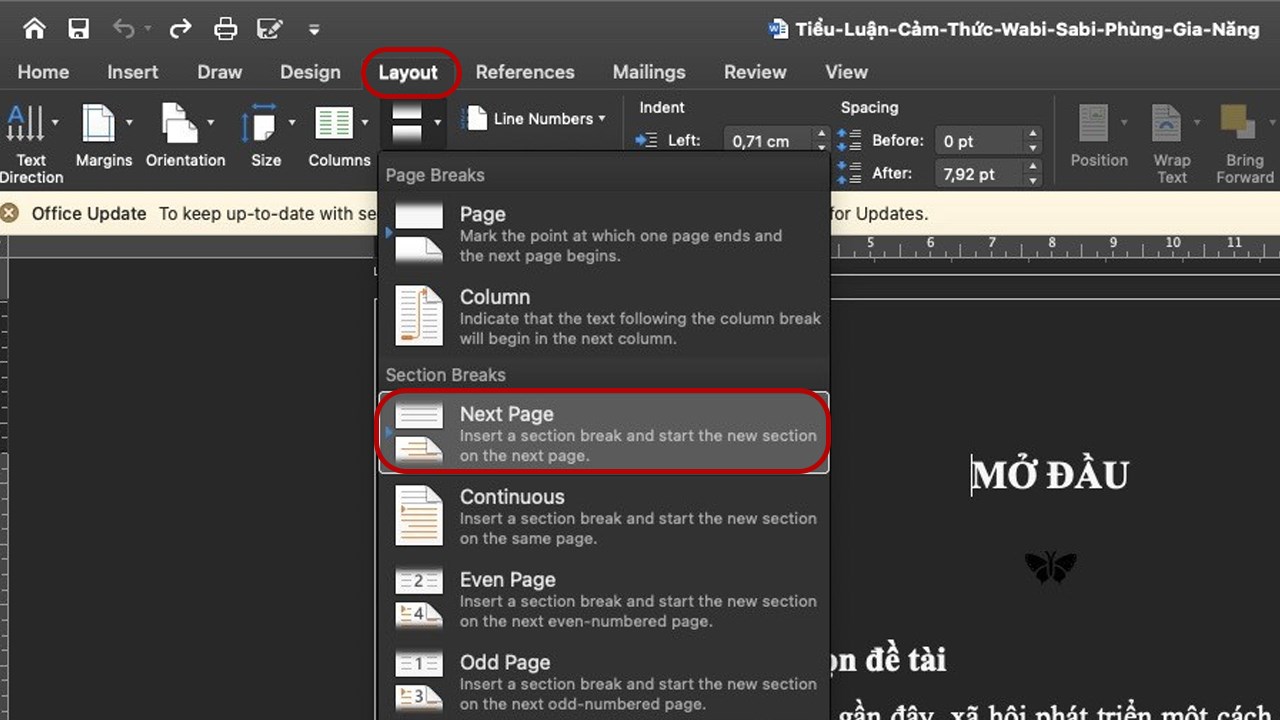Click the Left indent value field
Screen dimensions: 1280x720
[768, 141]
